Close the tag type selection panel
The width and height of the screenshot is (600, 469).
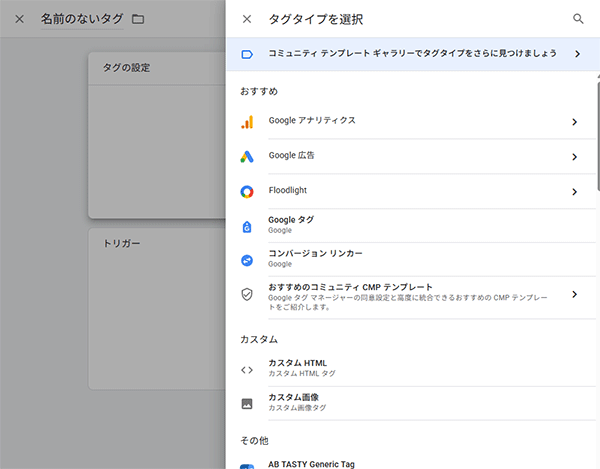(247, 19)
